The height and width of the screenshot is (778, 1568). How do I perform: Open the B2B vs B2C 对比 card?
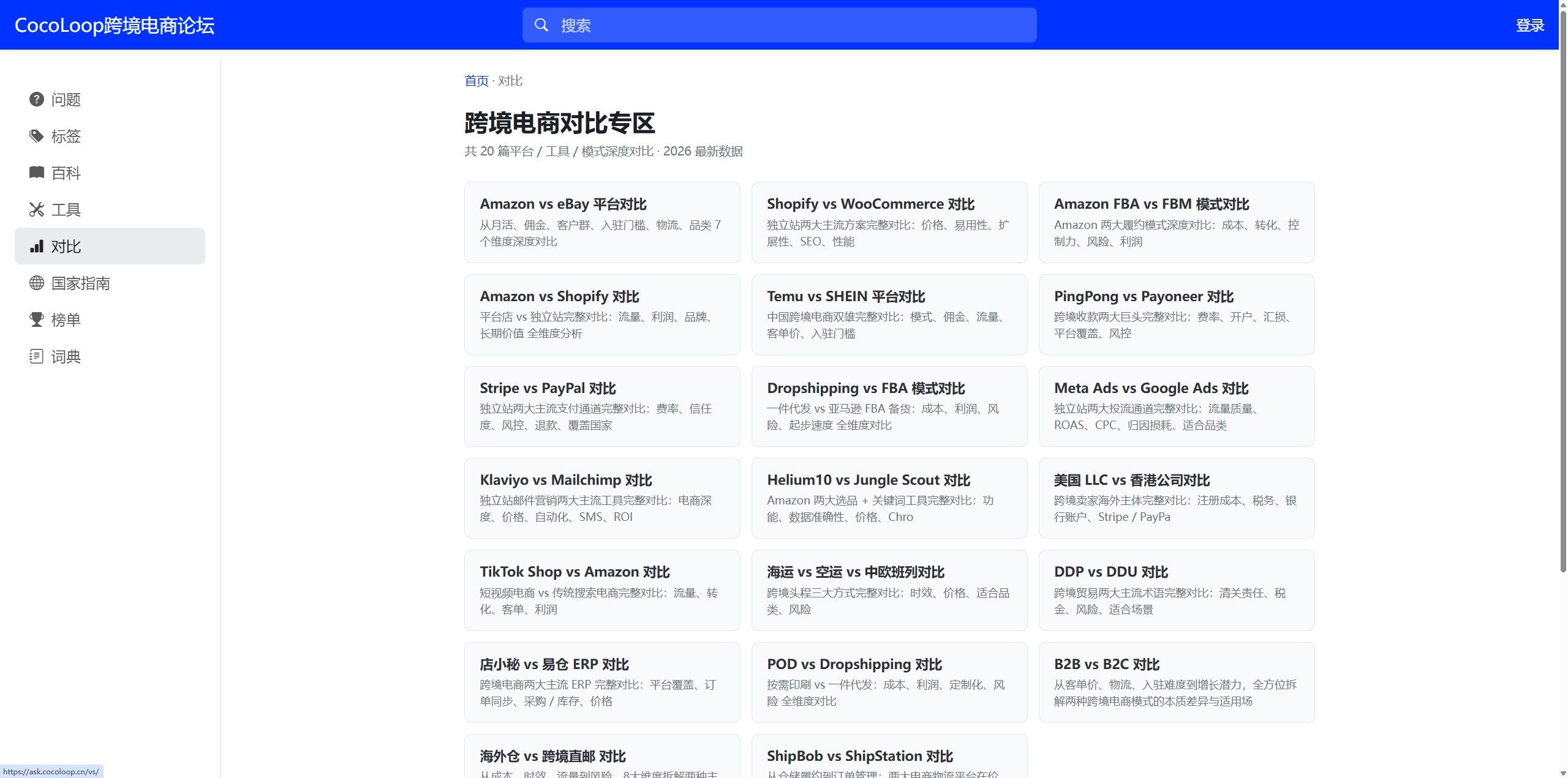coord(1177,683)
